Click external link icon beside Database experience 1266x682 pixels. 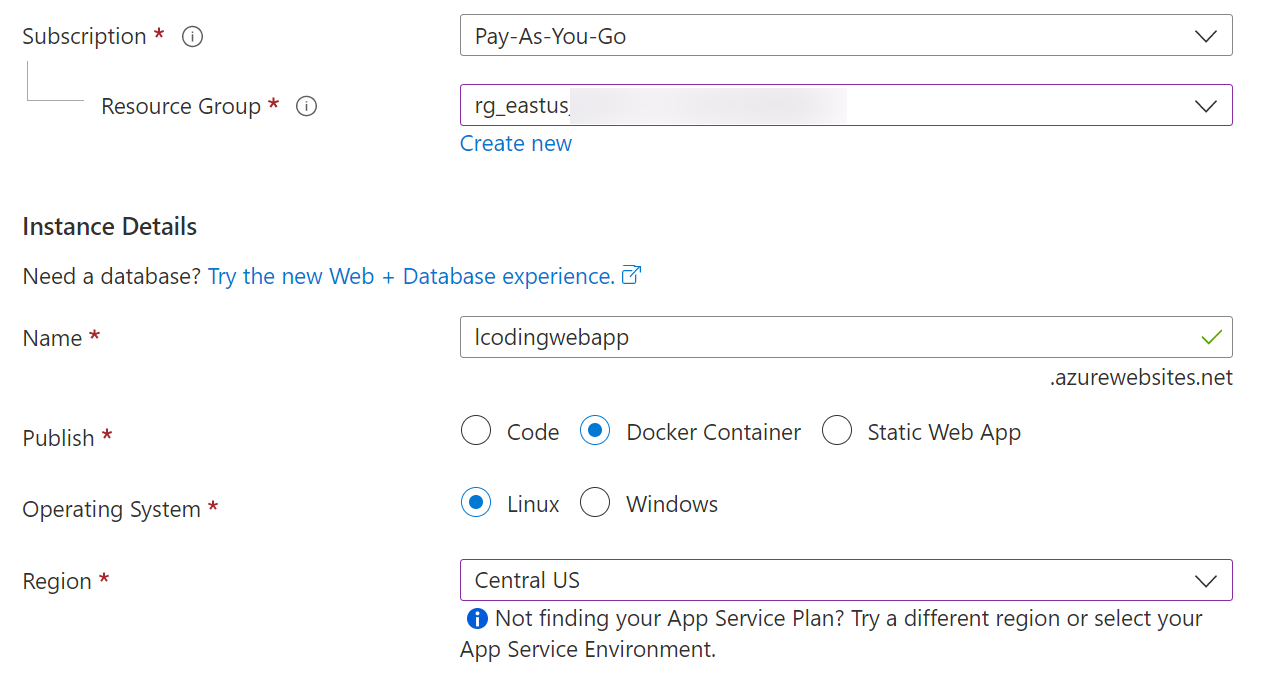pos(631,275)
